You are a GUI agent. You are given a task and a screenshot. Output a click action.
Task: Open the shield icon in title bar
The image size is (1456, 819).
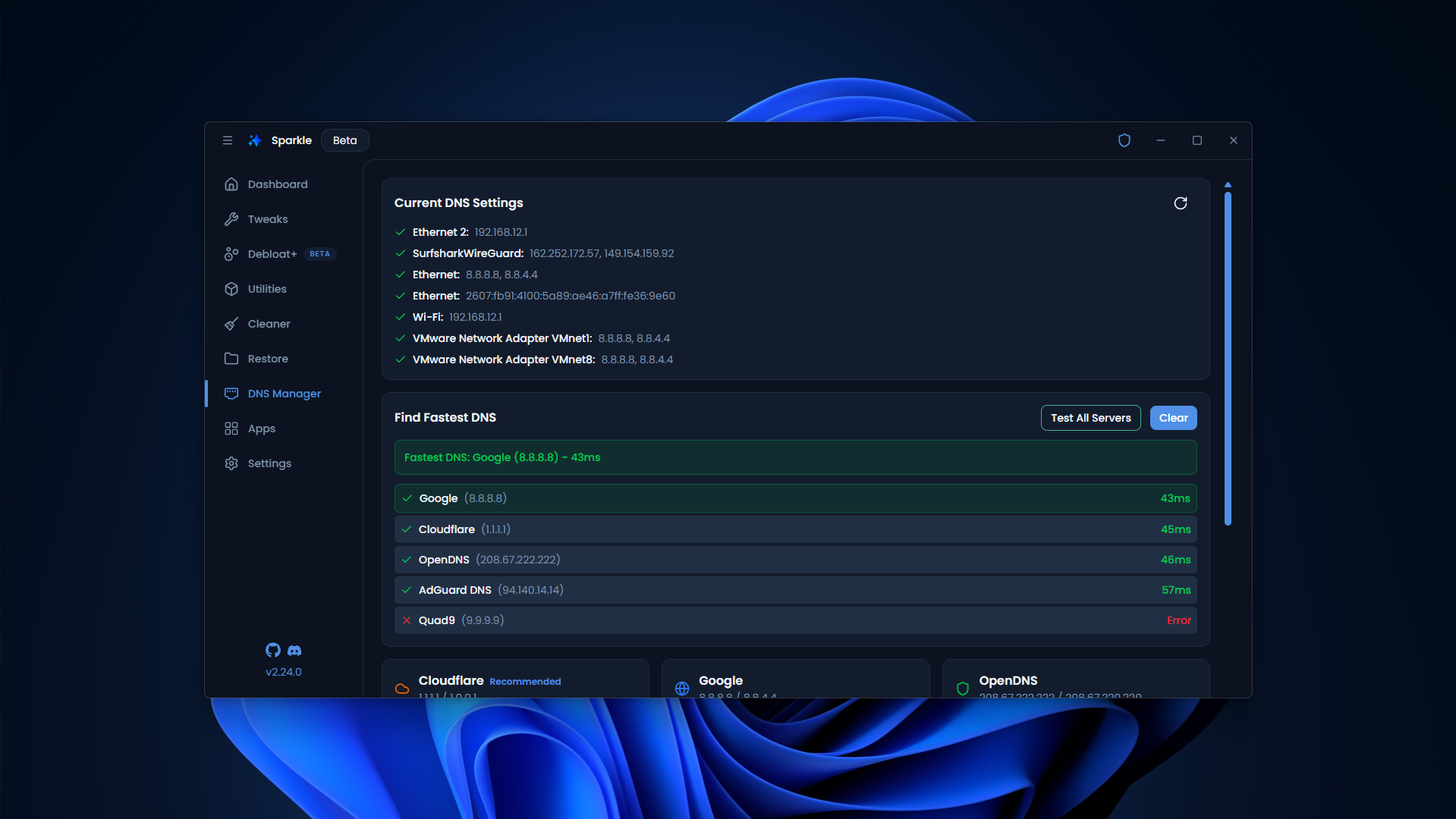coord(1124,140)
